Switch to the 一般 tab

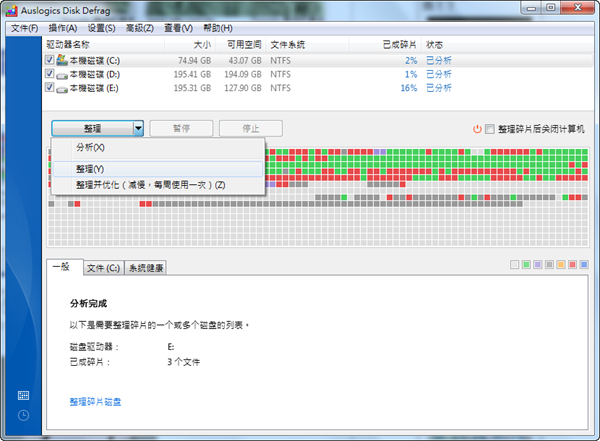point(65,267)
